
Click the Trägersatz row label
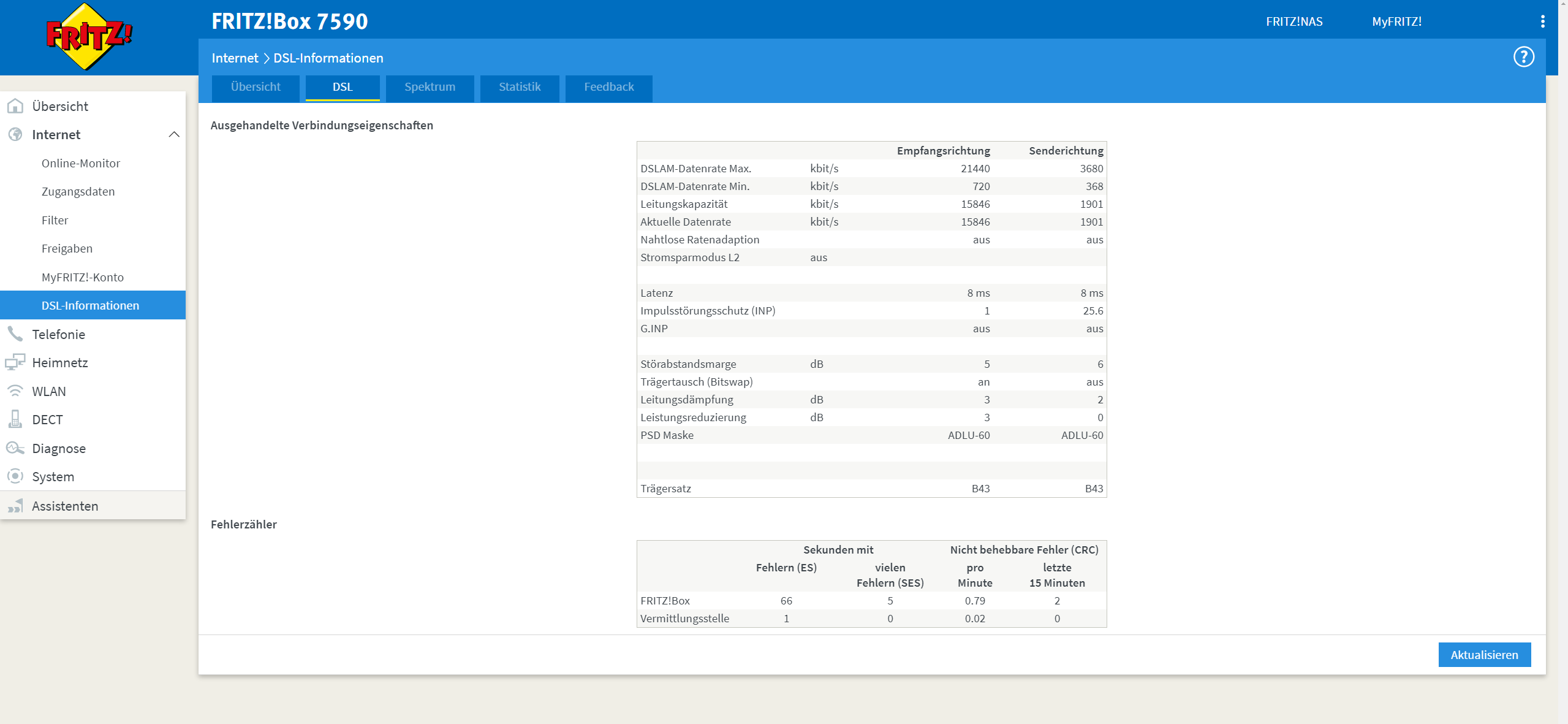coord(665,489)
